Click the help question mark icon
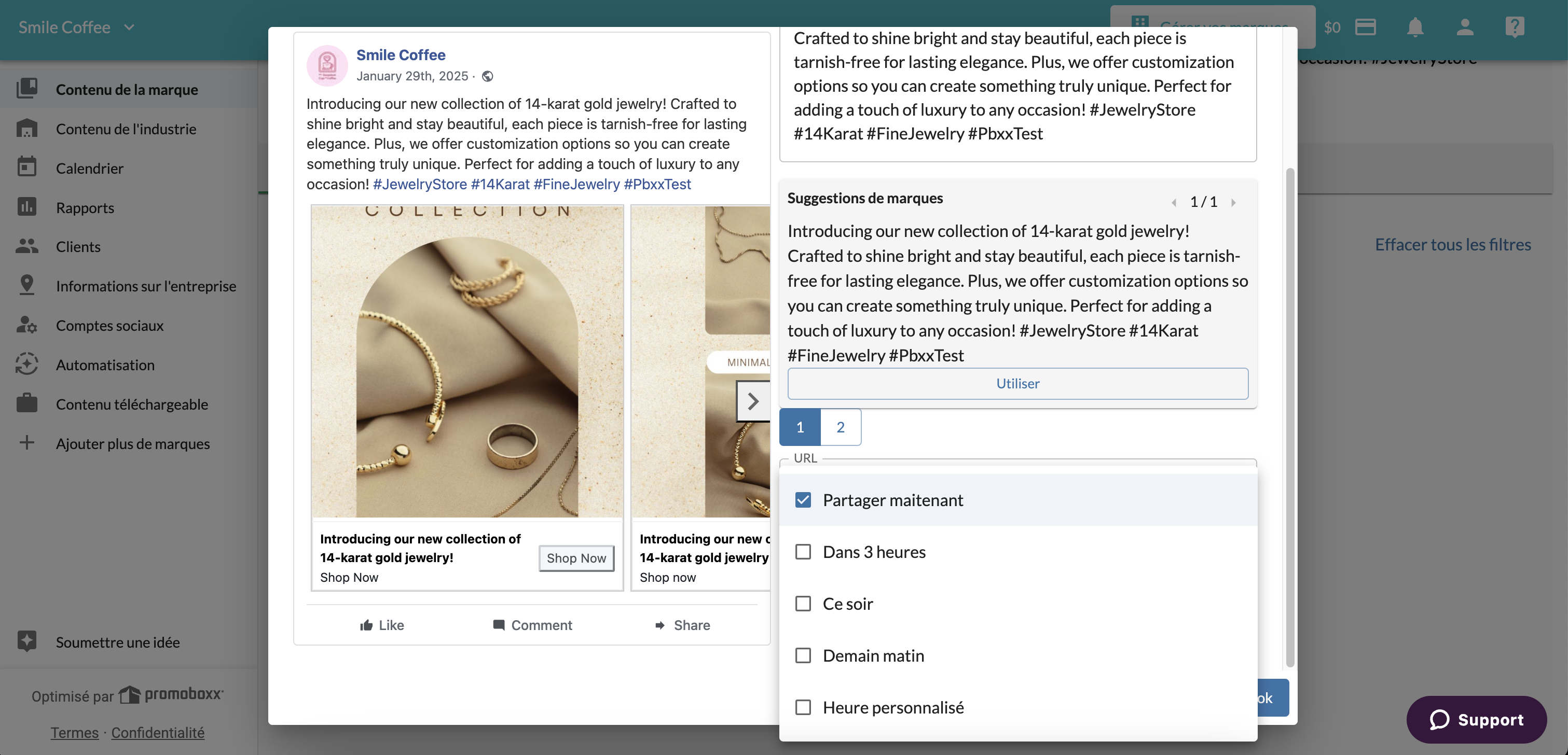Screen dimensions: 1568x755 coord(1515,27)
